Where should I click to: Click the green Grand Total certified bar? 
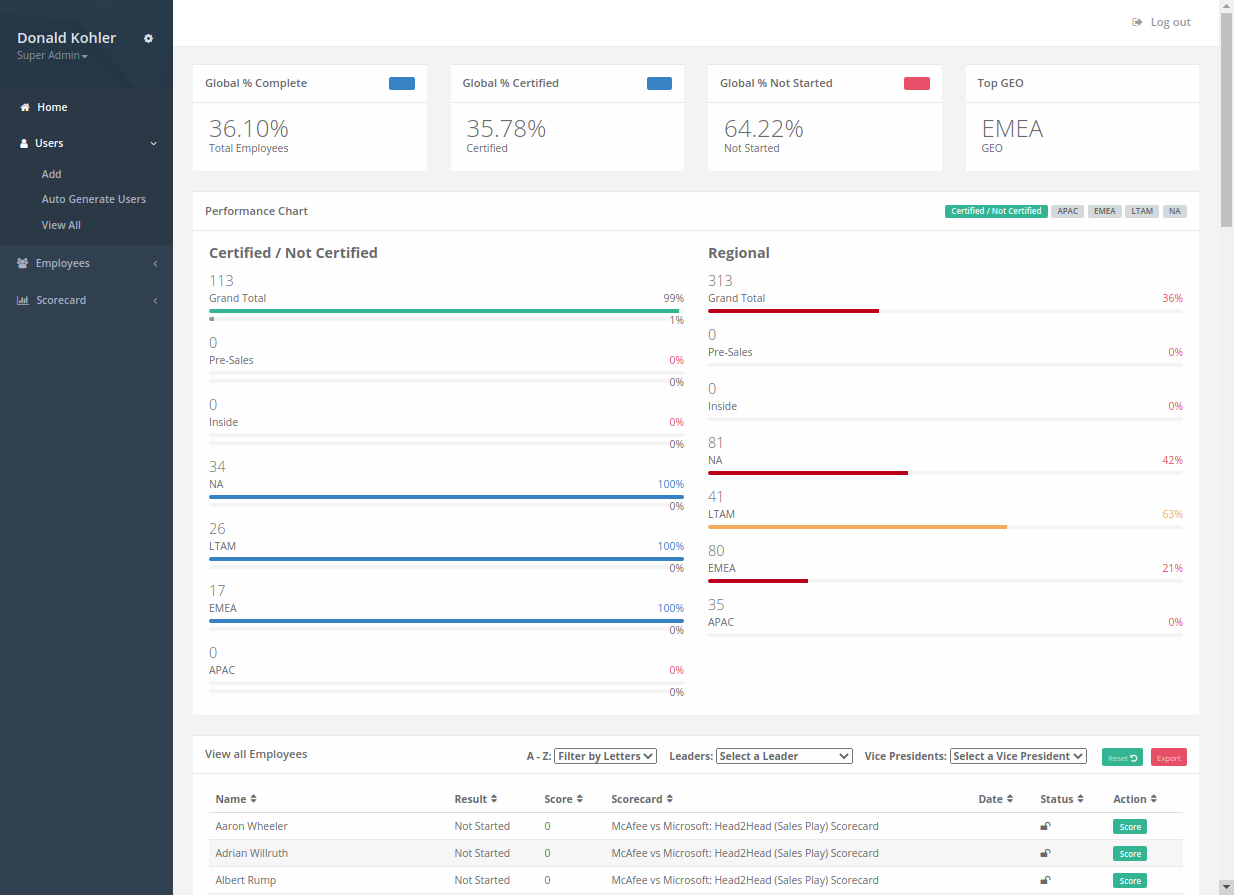pos(444,311)
